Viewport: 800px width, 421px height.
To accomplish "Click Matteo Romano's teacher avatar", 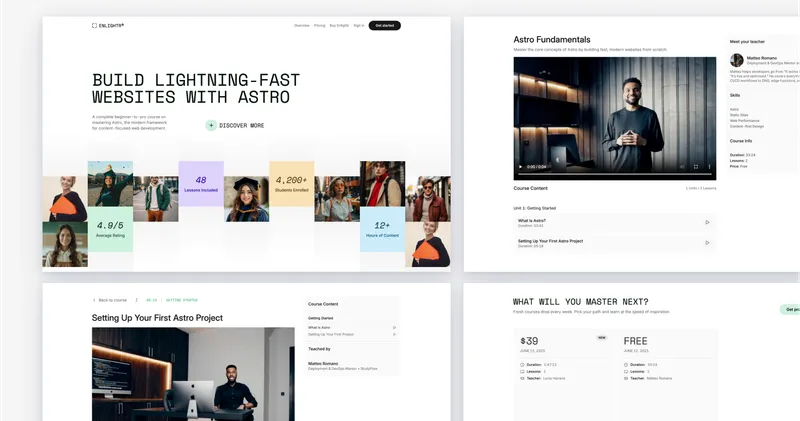I will pos(737,60).
